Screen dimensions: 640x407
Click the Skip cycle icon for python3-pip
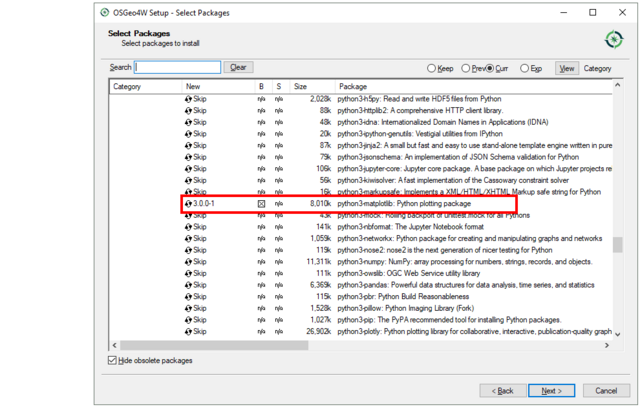[188, 320]
